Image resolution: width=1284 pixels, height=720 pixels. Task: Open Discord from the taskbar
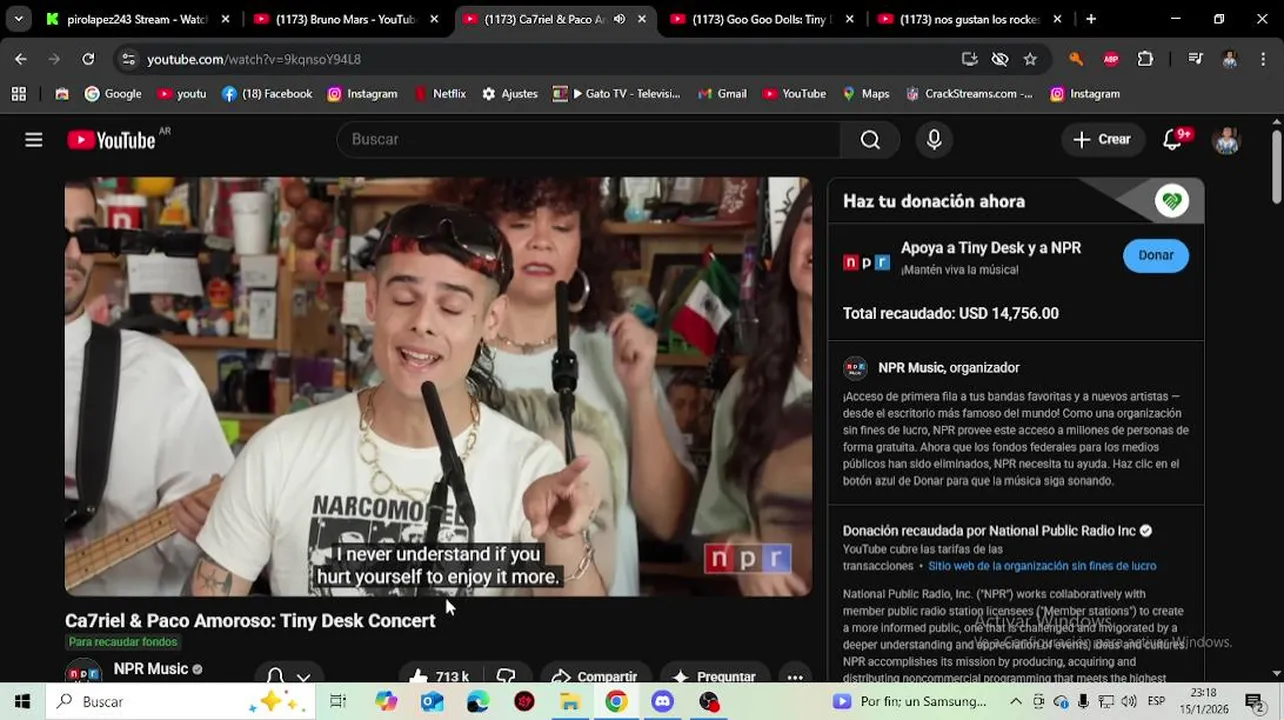click(662, 702)
